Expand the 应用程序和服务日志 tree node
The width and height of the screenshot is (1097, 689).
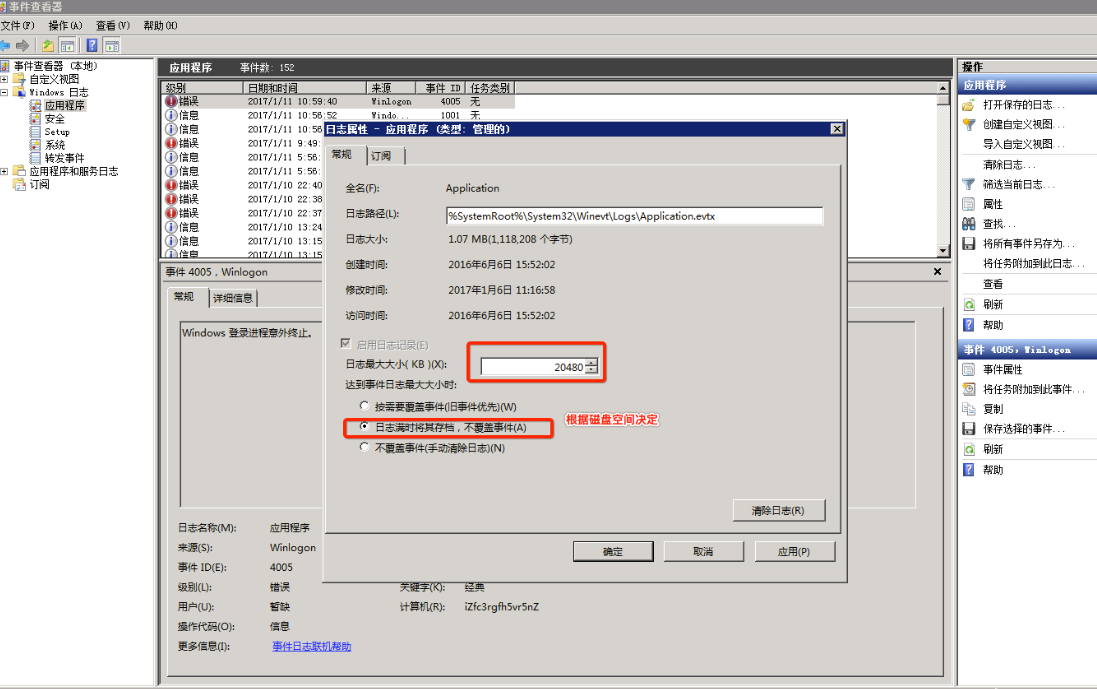tap(5, 171)
